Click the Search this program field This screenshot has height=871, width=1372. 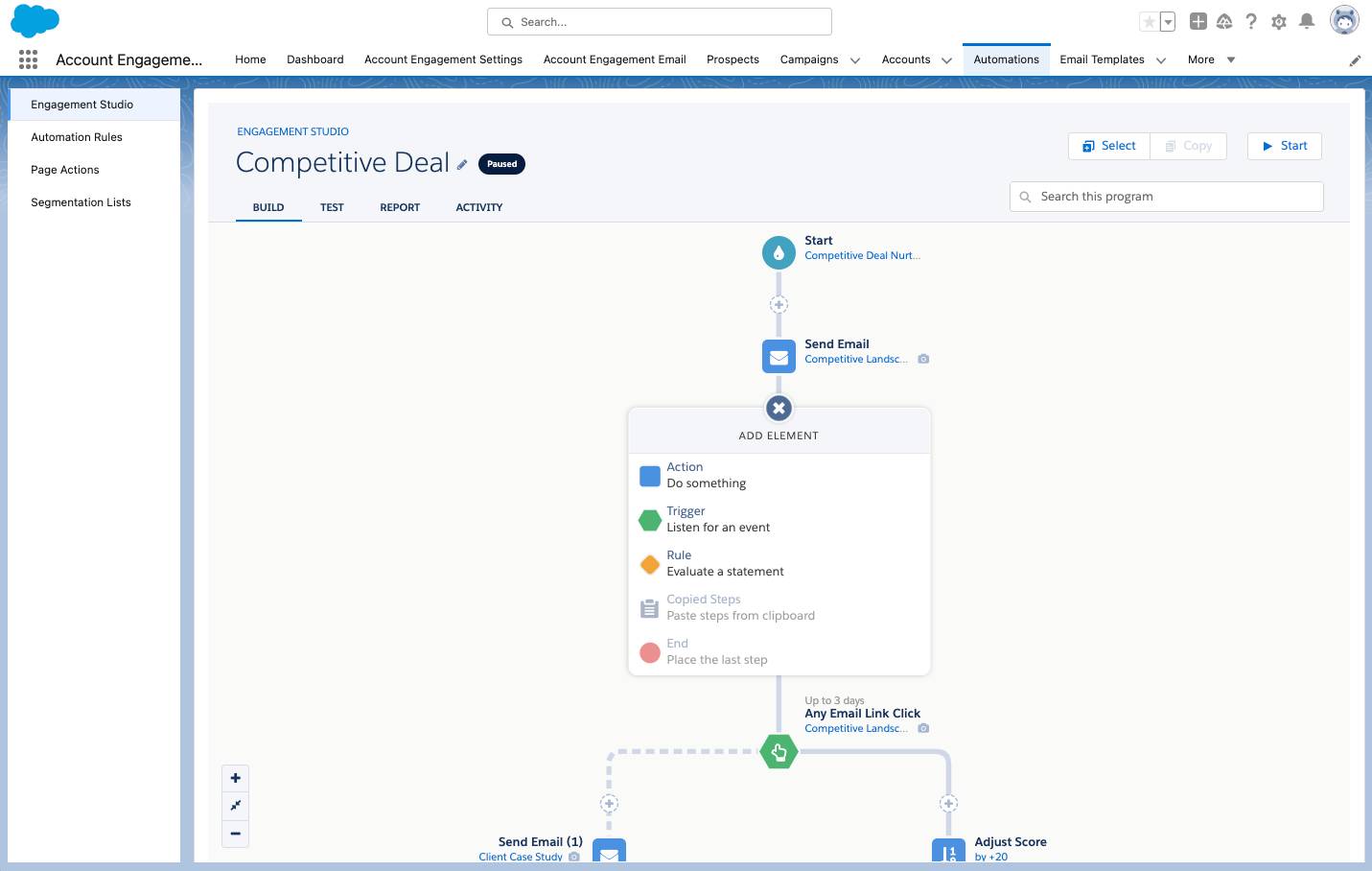[x=1167, y=197]
